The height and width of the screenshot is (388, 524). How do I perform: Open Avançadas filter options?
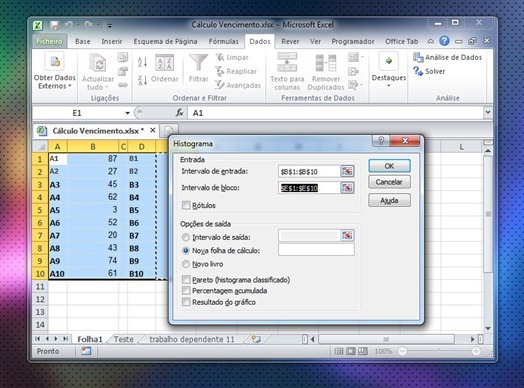coord(238,85)
